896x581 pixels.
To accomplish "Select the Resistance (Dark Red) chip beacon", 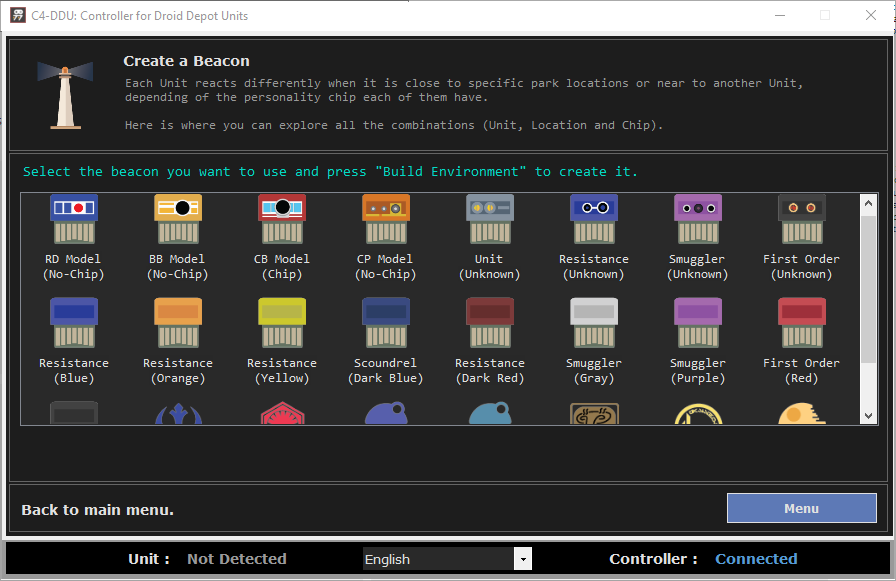I will (x=490, y=342).
